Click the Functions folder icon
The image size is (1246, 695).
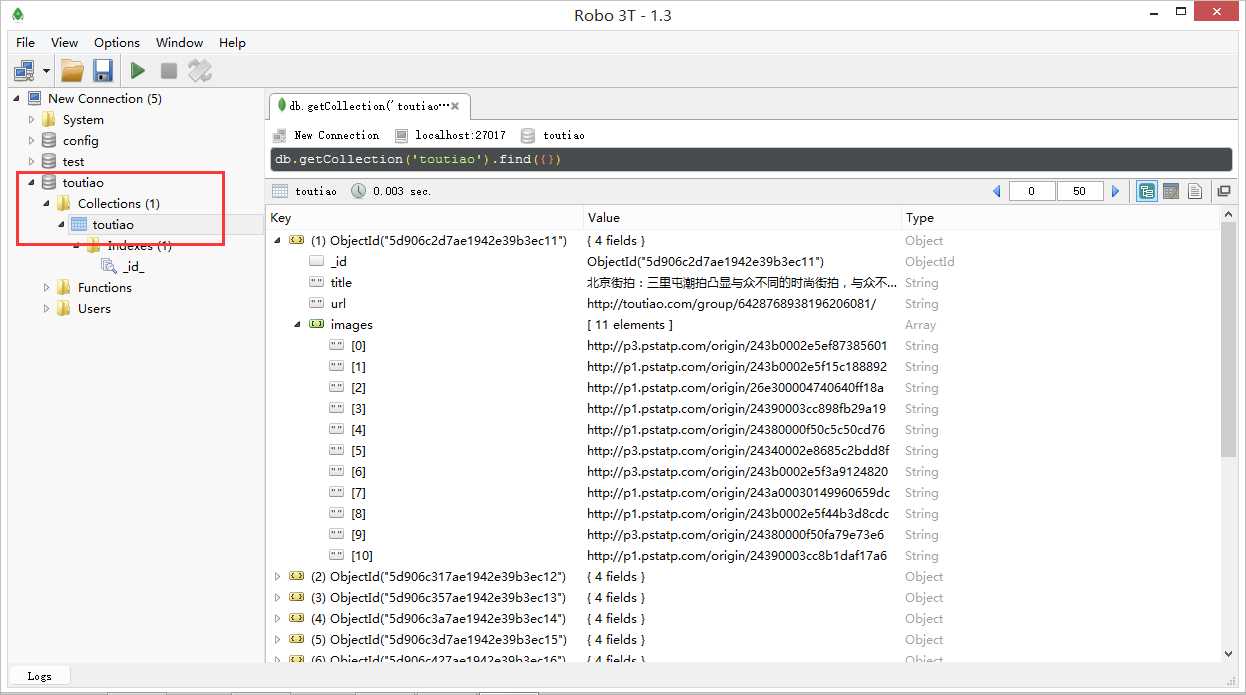63,287
